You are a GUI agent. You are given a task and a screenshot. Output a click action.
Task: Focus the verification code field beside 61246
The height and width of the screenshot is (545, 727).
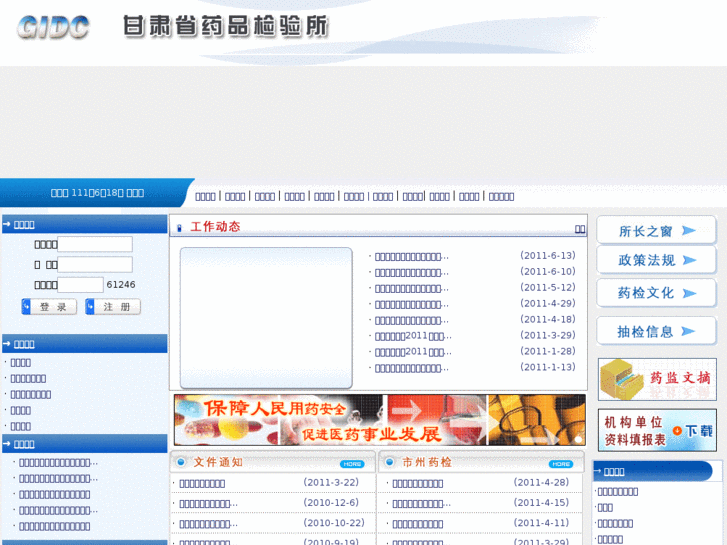(80, 285)
